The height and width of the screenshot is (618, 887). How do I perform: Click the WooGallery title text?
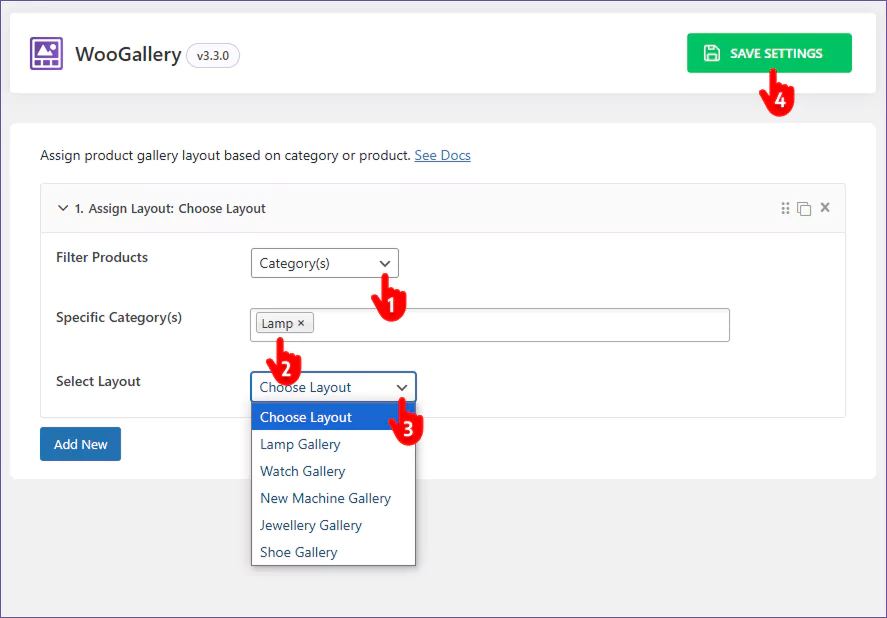pyautogui.click(x=128, y=55)
